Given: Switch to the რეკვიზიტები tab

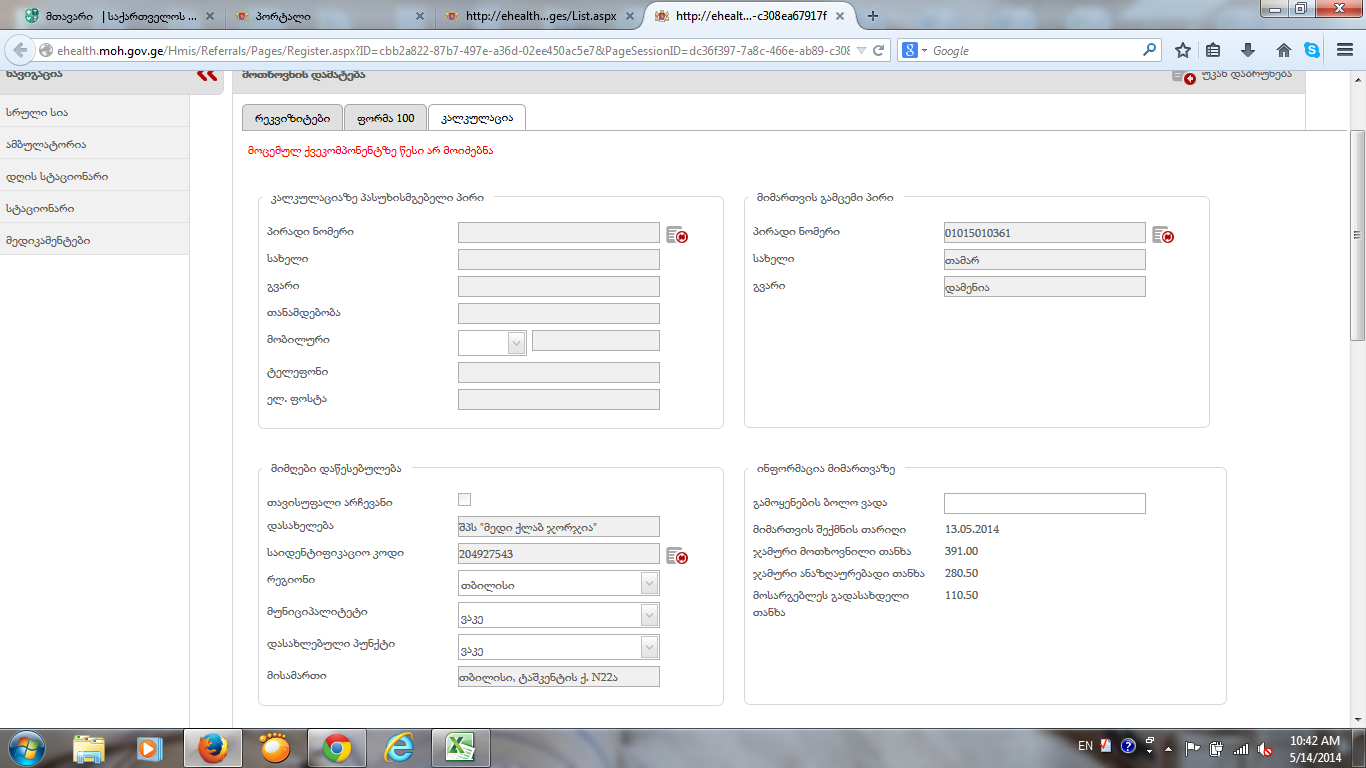Looking at the screenshot, I should 292,118.
